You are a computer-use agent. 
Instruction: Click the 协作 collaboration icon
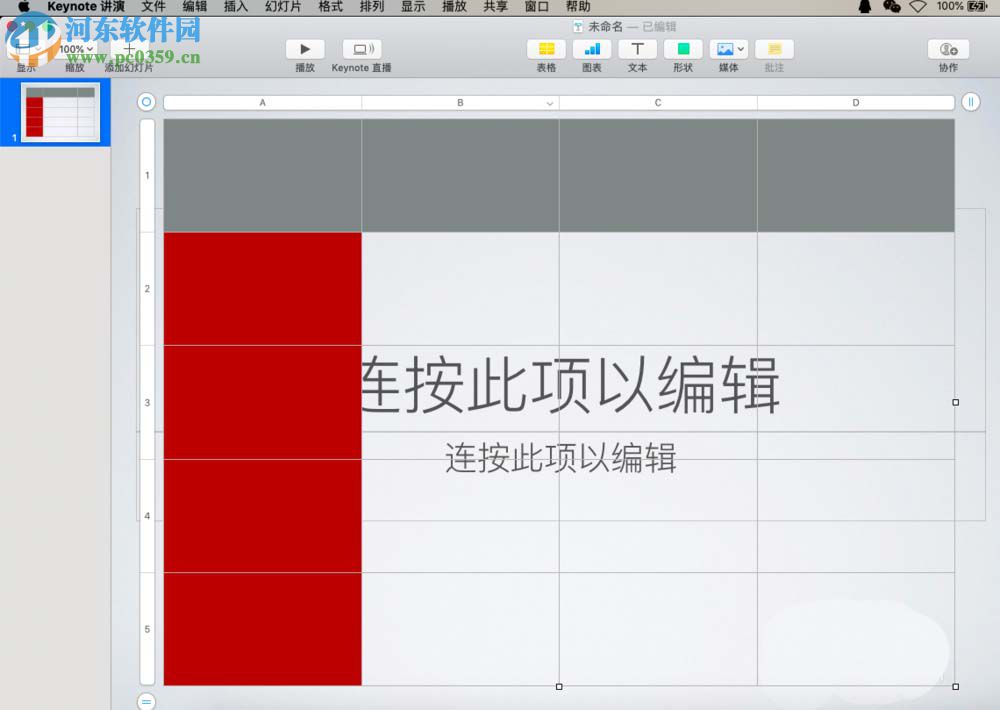point(948,48)
